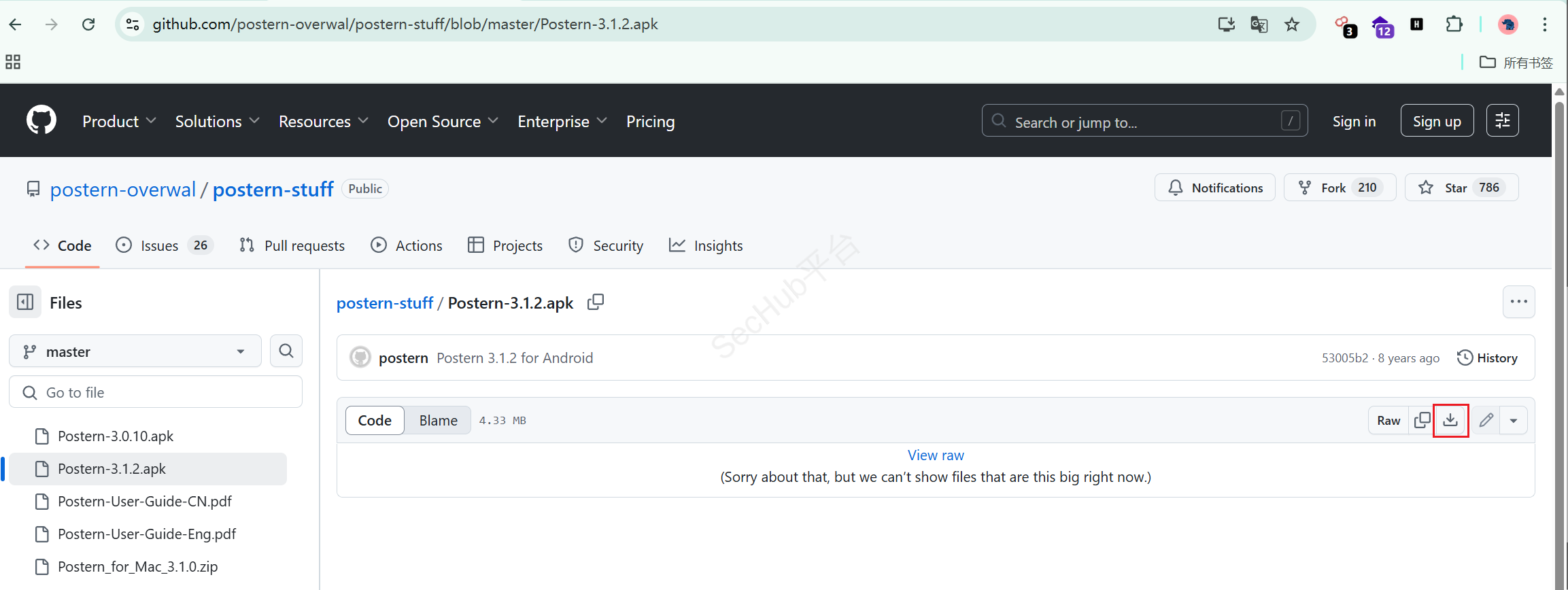Screen dimensions: 1568x590
Task: Click the black H extension icon
Action: click(x=1417, y=24)
